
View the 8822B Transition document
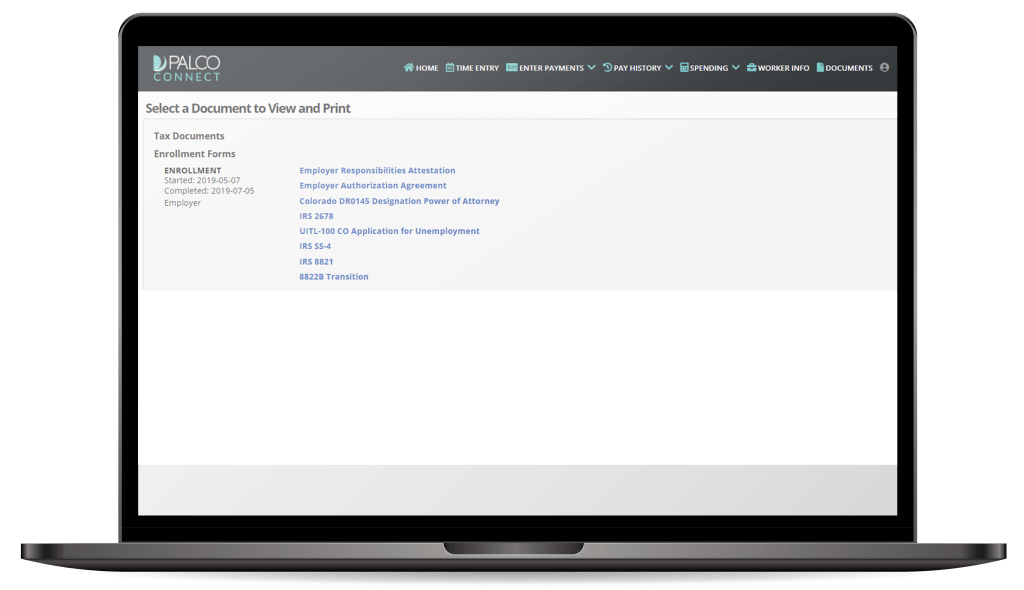point(334,276)
